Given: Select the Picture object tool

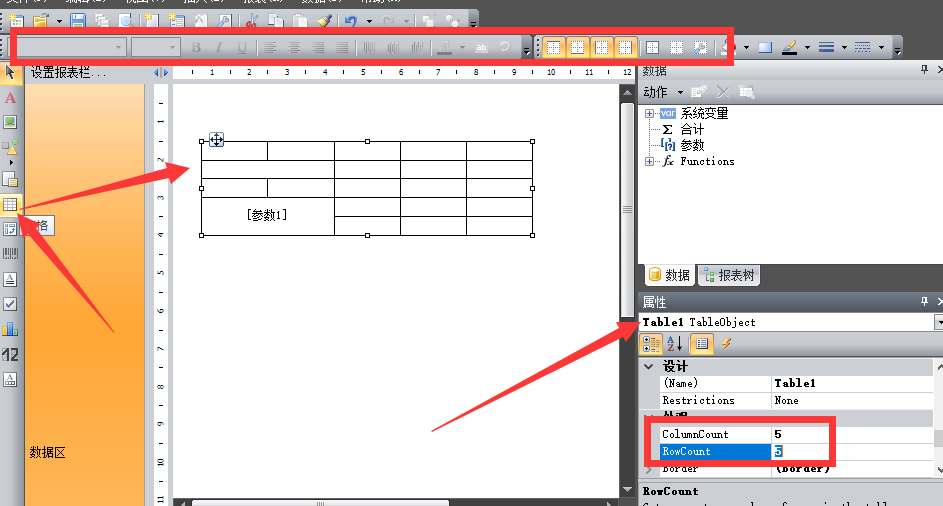Looking at the screenshot, I should [x=10, y=122].
